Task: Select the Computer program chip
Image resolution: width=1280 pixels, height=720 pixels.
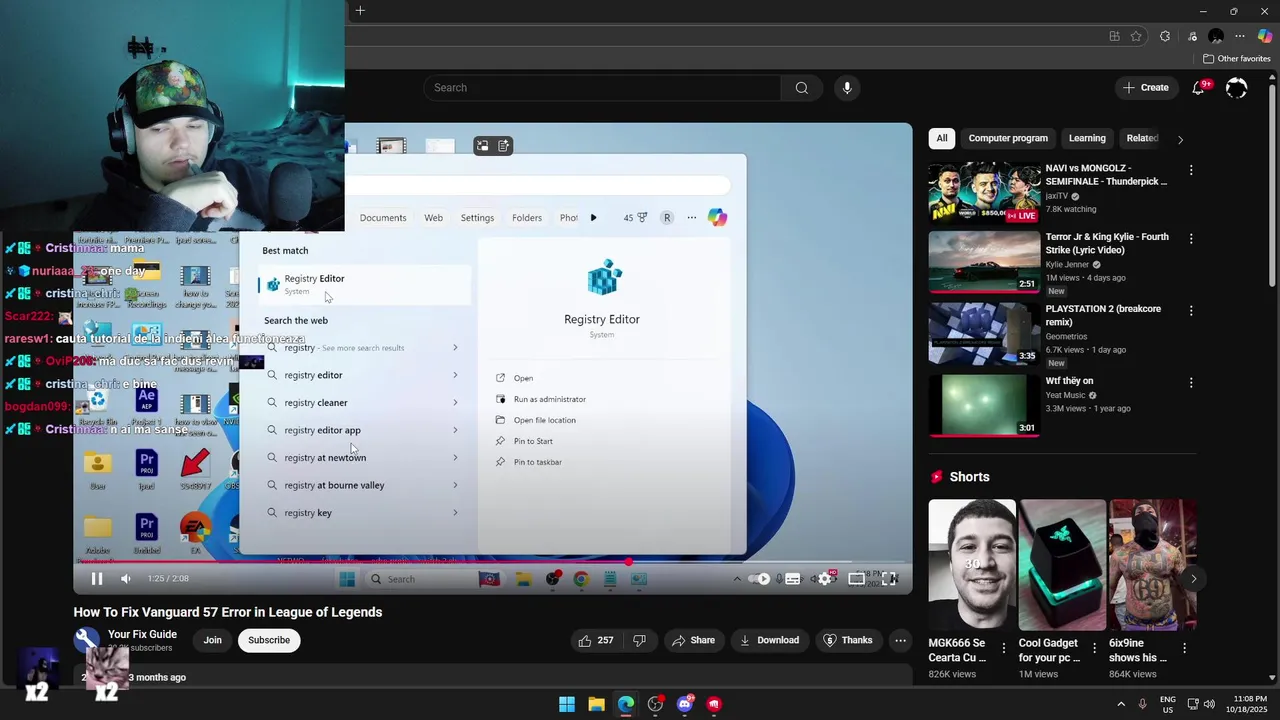Action: (1008, 138)
